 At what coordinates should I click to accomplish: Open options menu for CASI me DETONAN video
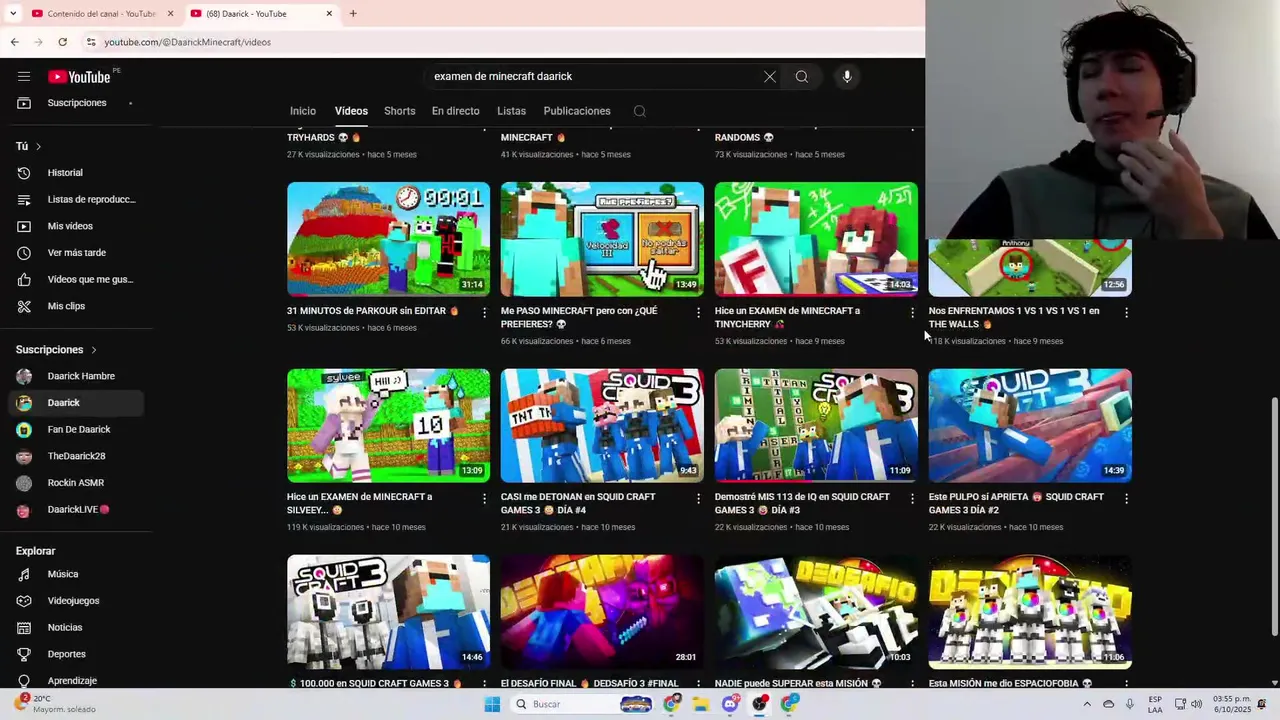pyautogui.click(x=699, y=499)
